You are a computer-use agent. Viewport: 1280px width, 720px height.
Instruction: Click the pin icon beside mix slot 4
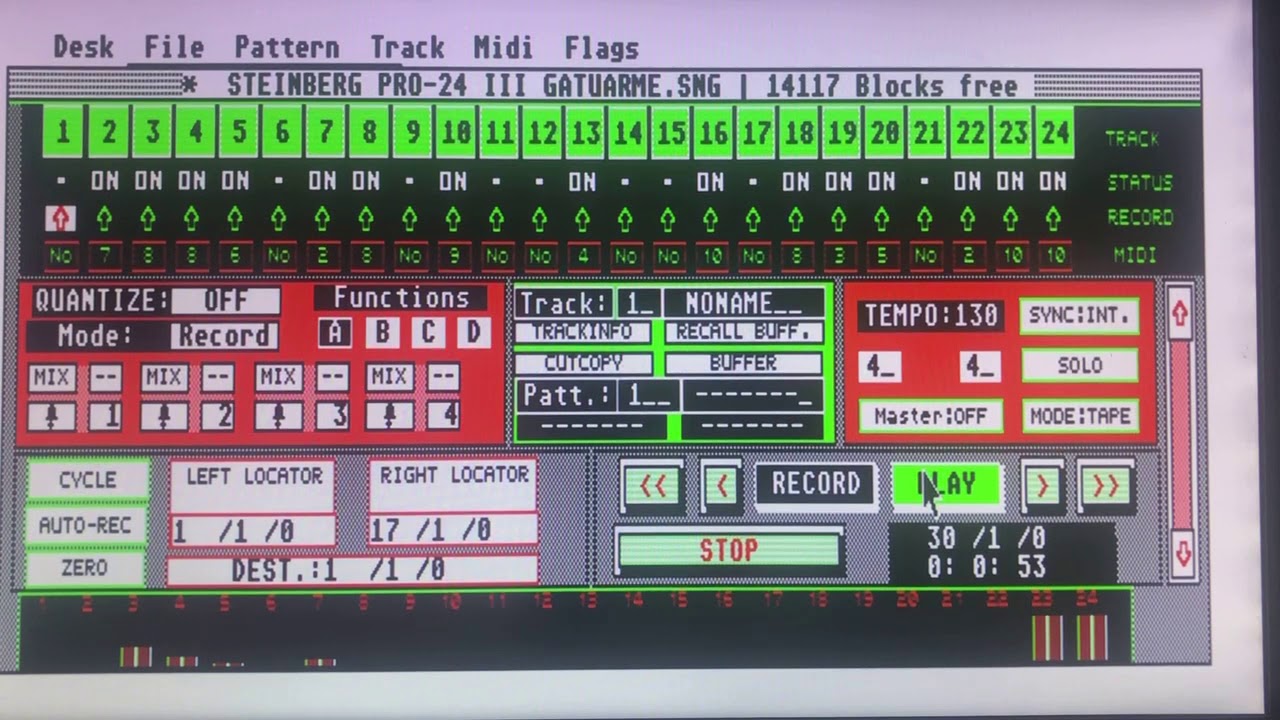pyautogui.click(x=389, y=415)
